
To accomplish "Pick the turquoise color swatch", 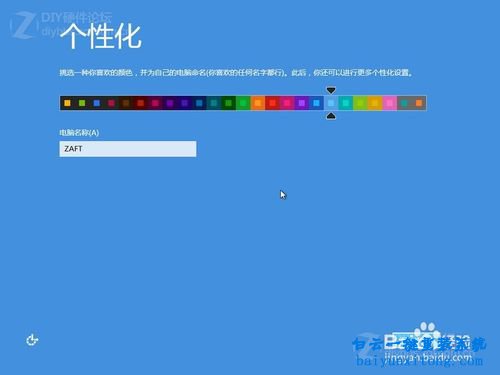I will tap(346, 103).
